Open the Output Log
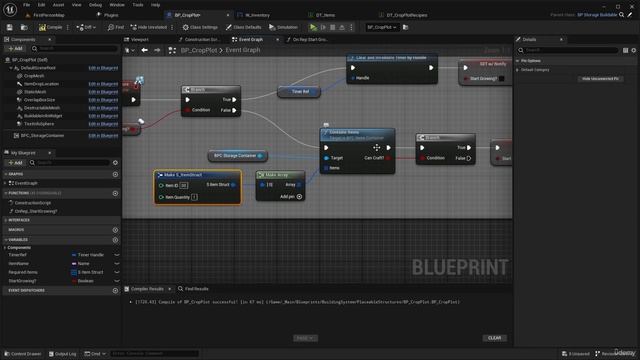The height and width of the screenshot is (360, 640). click(x=62, y=354)
